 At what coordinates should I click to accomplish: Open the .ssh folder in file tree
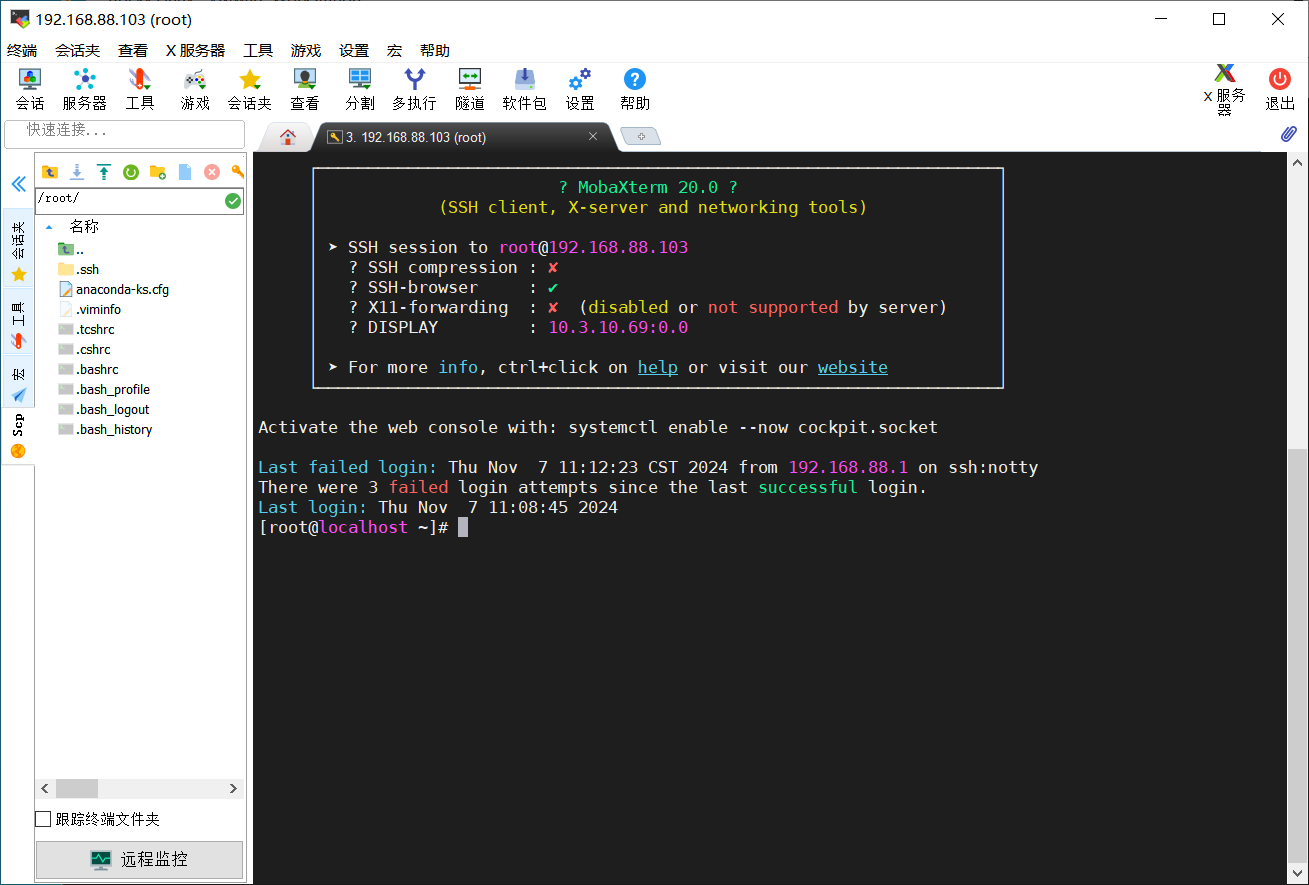87,269
